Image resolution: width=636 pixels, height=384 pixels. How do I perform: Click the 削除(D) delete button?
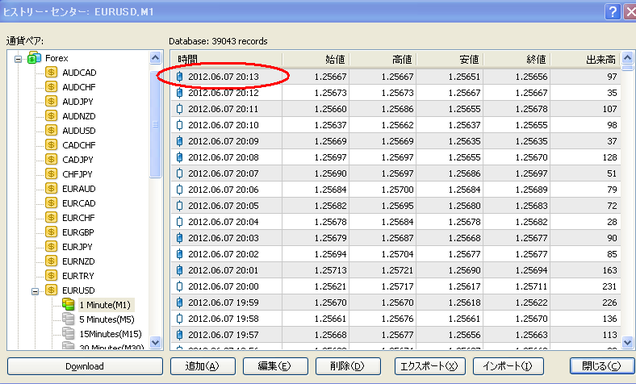348,366
